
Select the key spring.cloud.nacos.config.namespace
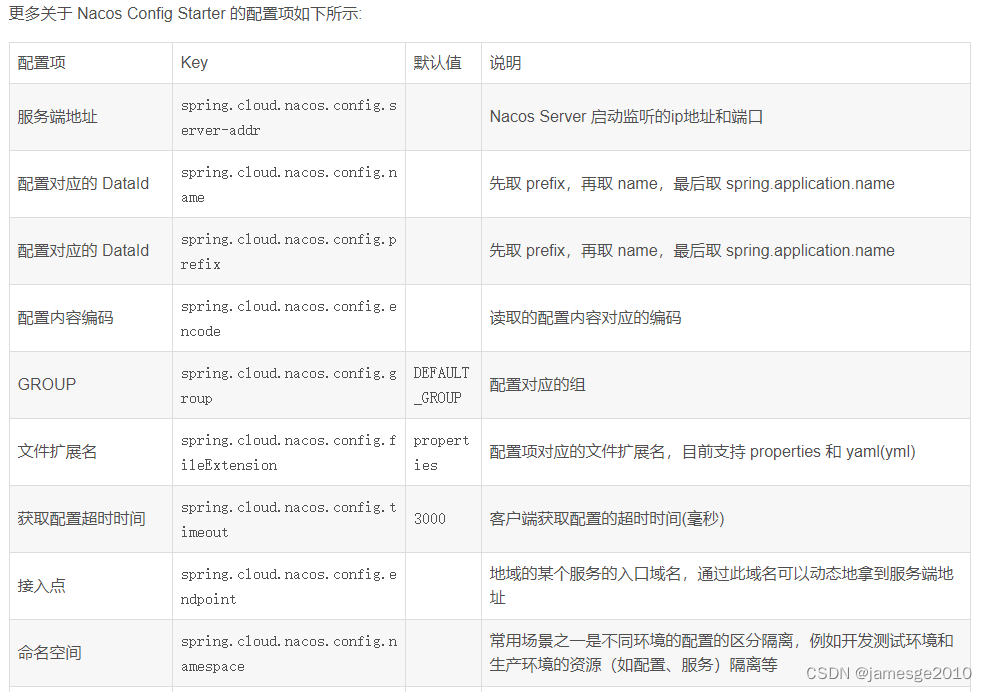(289, 654)
